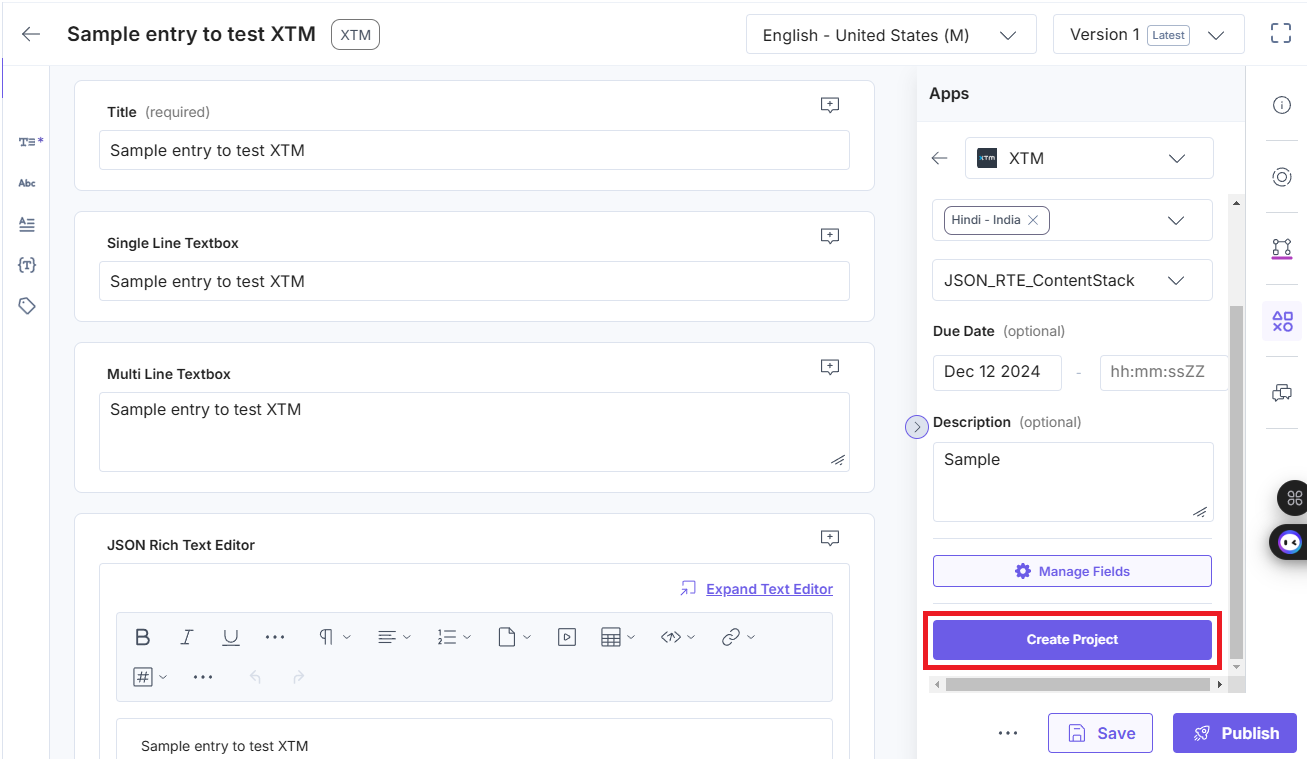Viewport: 1307px width, 759px height.
Task: Publish the entry
Action: (1235, 733)
